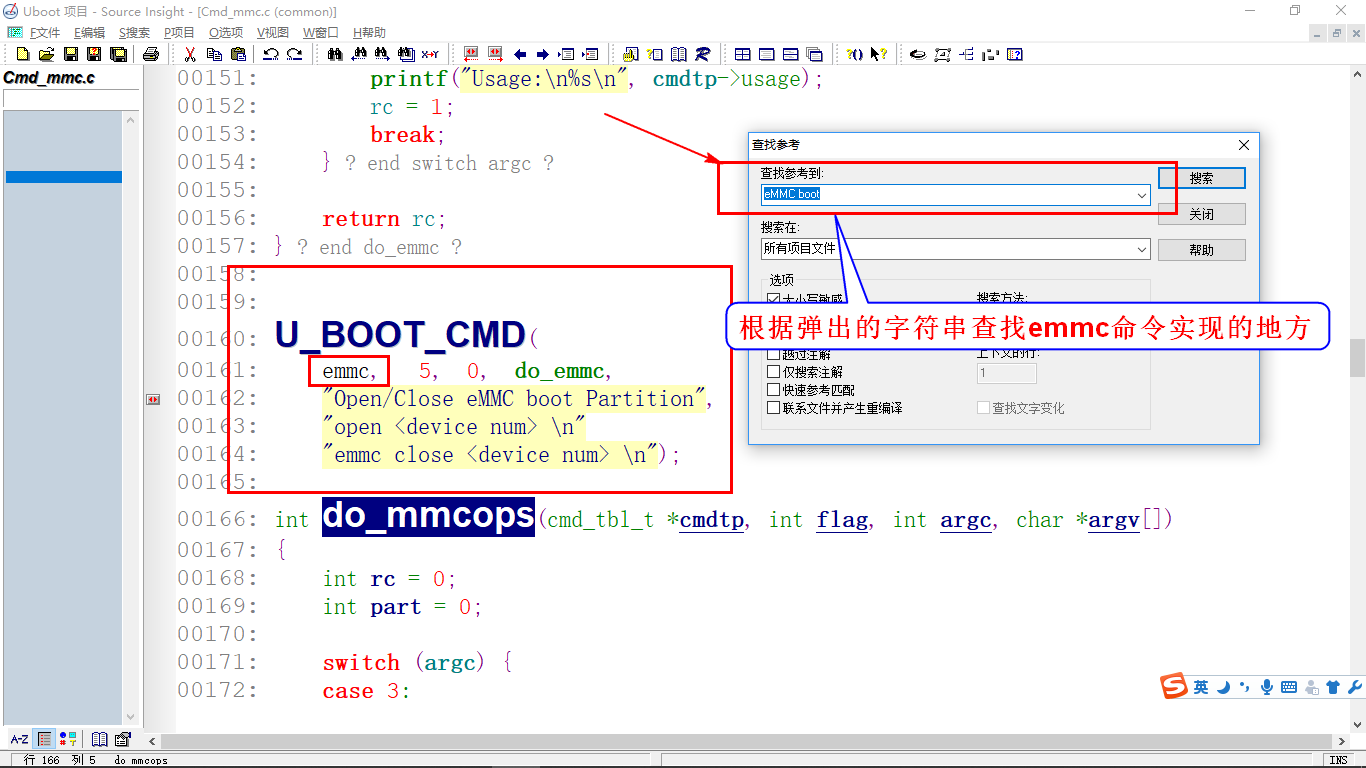
Task: Click the Undo arrow icon
Action: pyautogui.click(x=271, y=54)
